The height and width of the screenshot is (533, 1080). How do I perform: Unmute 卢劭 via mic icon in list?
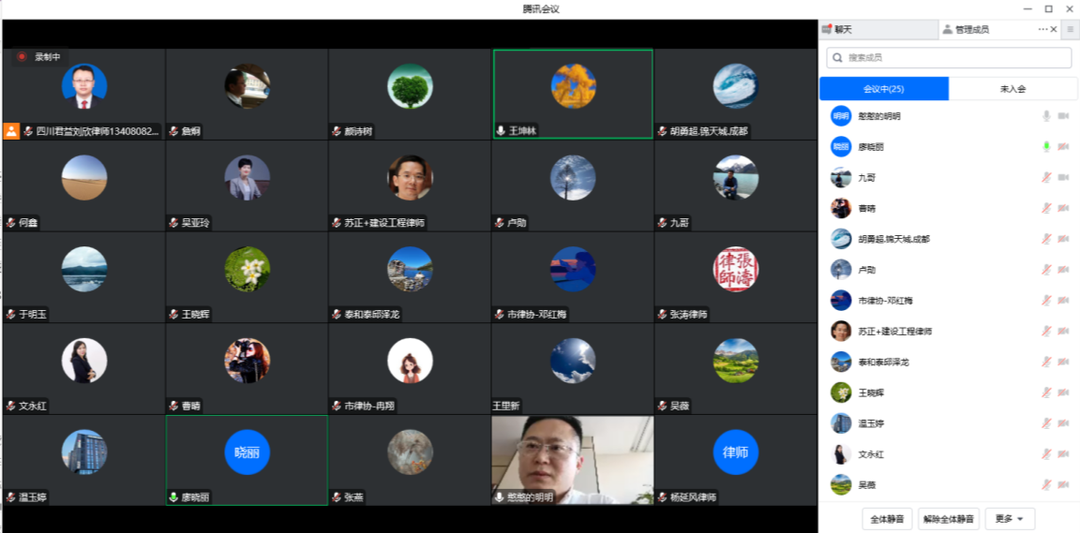[x=1046, y=269]
